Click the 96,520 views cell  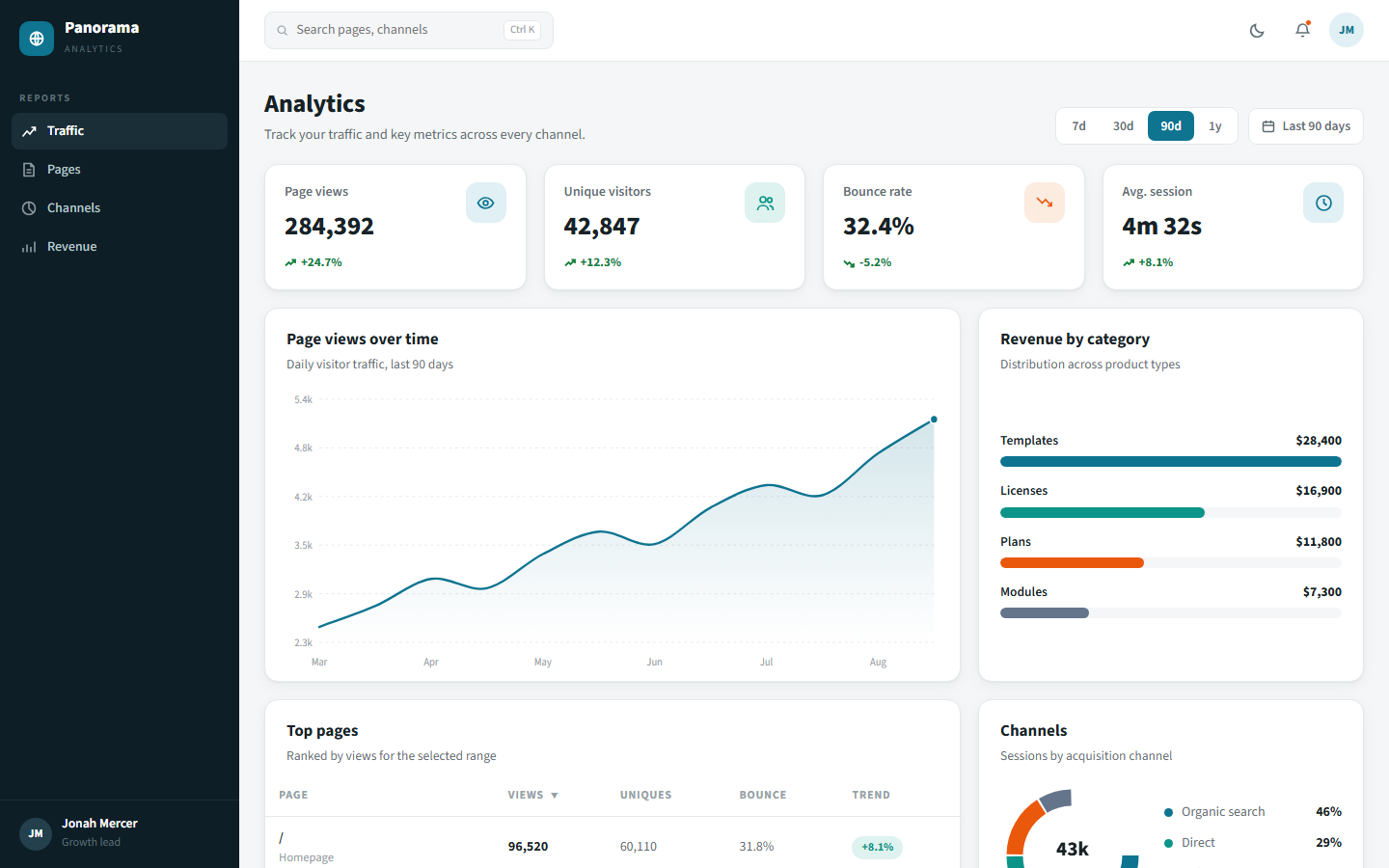point(528,847)
